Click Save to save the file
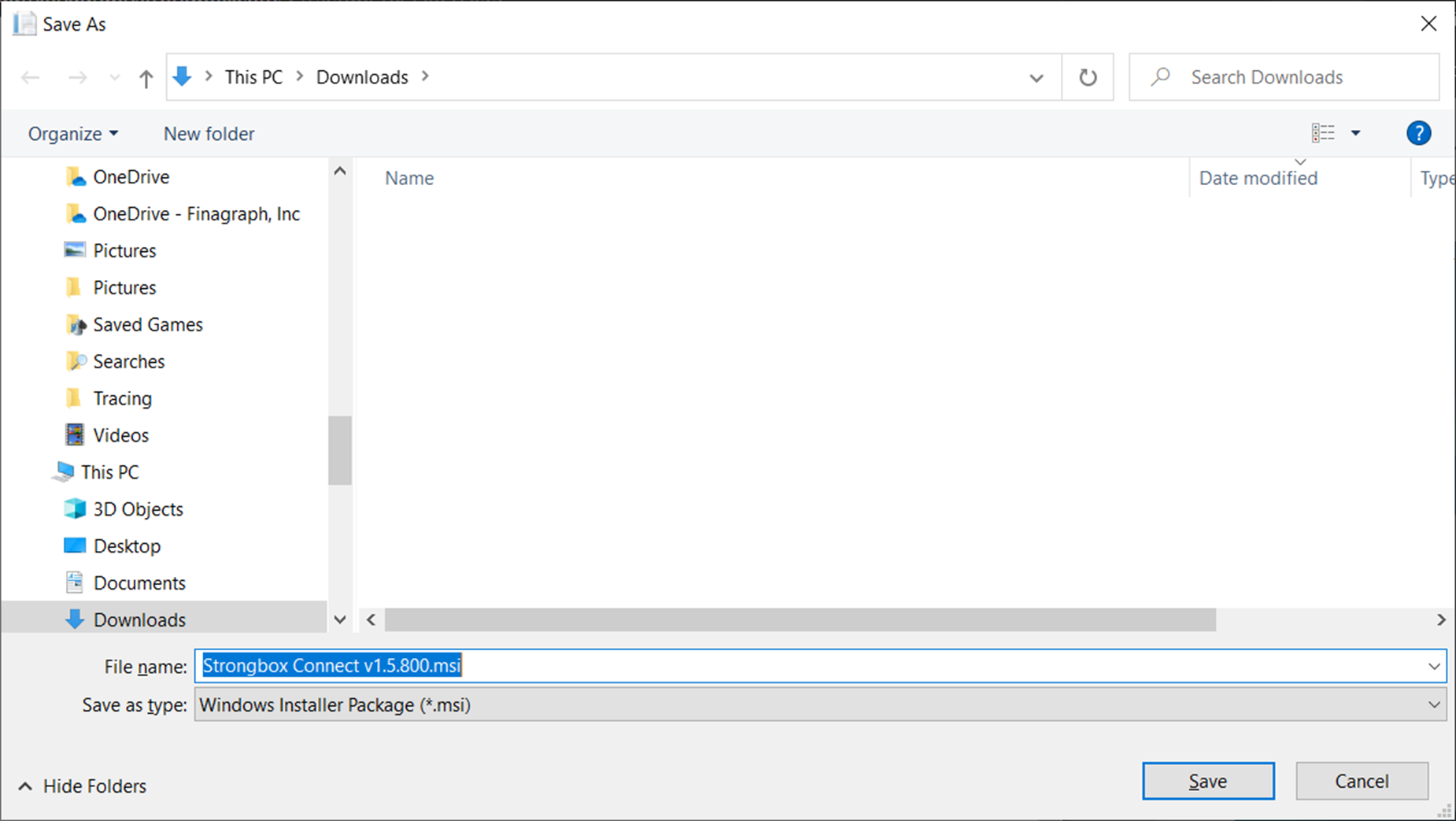Viewport: 1456px width, 821px height. tap(1208, 781)
